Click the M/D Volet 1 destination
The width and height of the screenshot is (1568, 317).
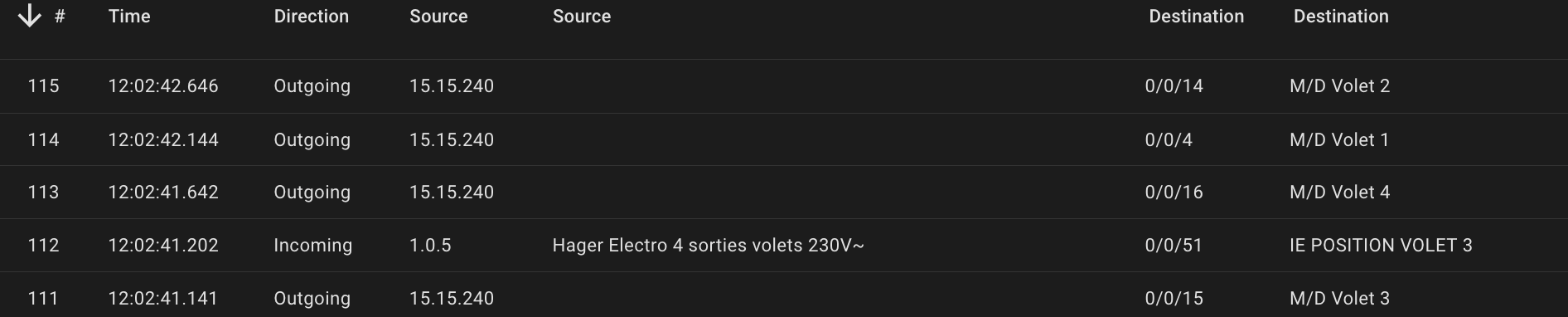tap(1339, 139)
